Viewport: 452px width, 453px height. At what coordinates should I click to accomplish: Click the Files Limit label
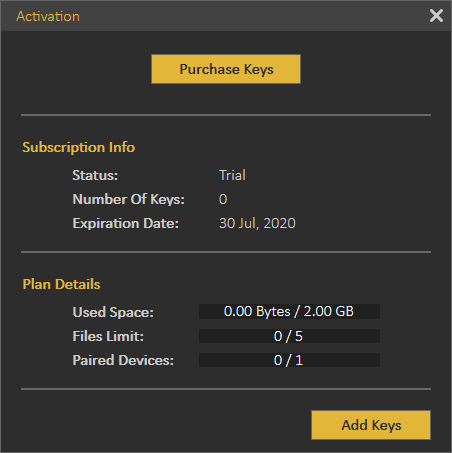pos(108,336)
